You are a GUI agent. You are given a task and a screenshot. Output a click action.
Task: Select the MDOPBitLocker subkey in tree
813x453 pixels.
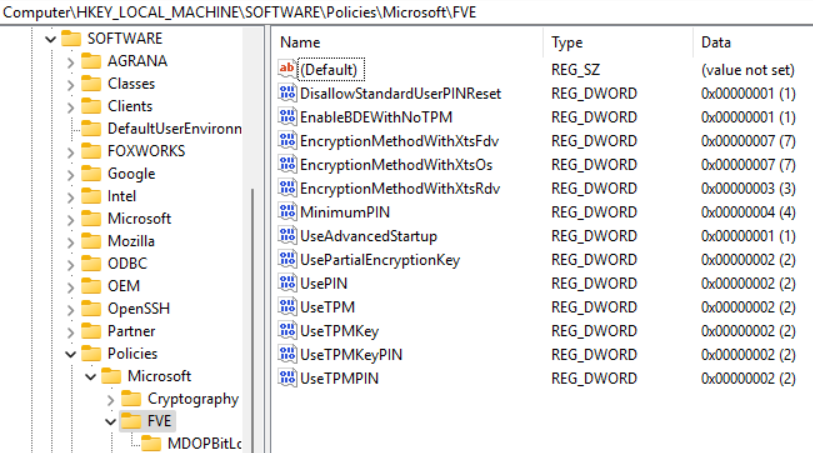point(204,444)
